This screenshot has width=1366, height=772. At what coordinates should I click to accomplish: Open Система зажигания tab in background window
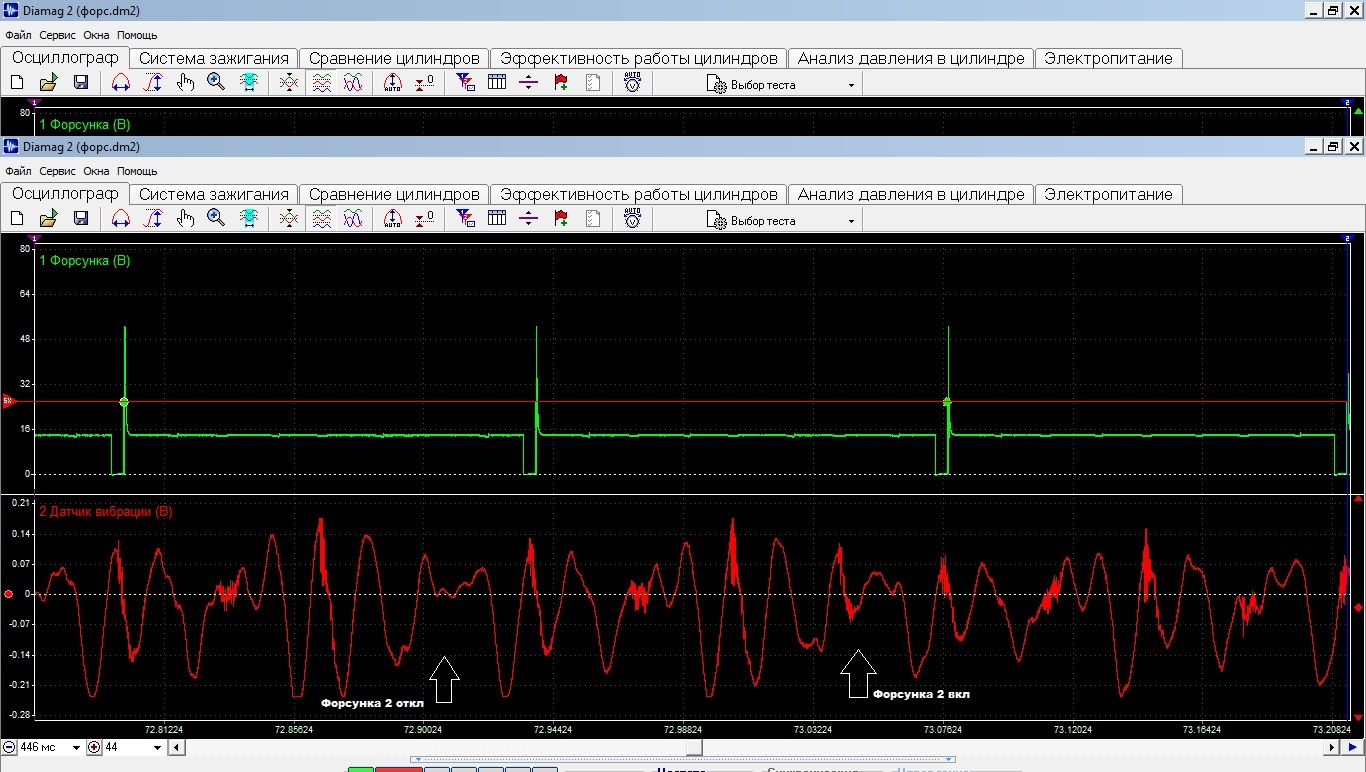click(x=214, y=58)
